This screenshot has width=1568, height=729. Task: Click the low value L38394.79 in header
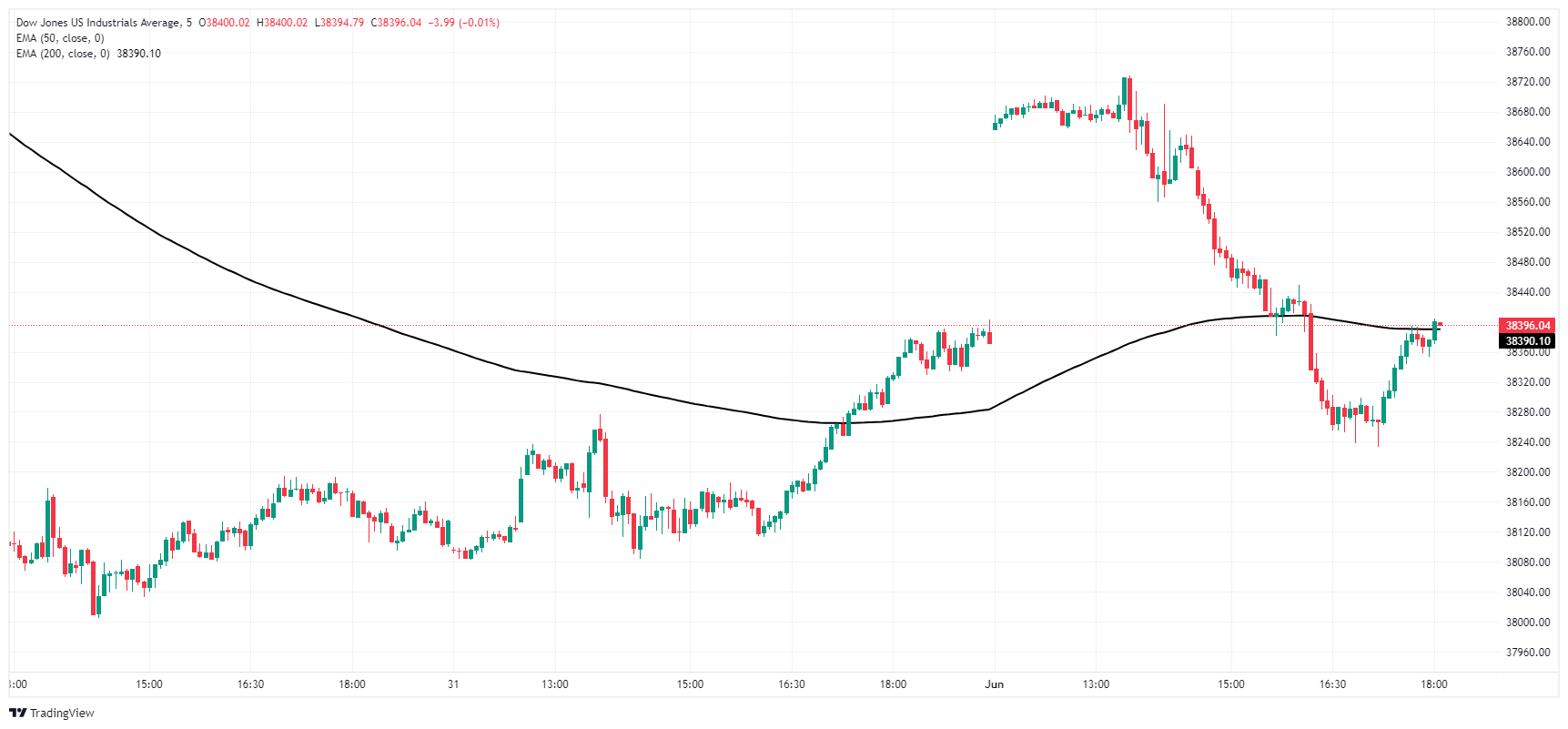tap(339, 23)
